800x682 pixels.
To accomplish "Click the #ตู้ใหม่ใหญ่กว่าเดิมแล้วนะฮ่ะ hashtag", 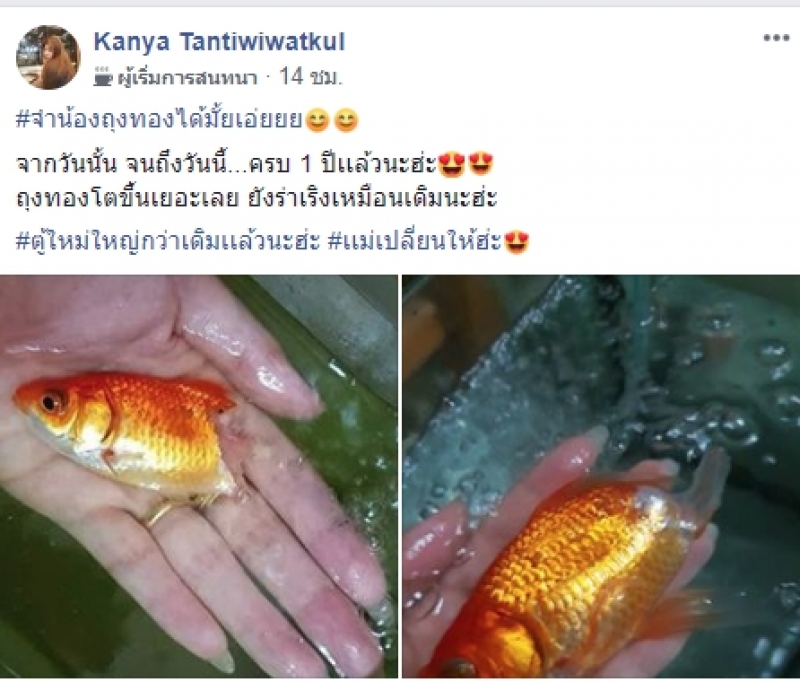I will [168, 240].
